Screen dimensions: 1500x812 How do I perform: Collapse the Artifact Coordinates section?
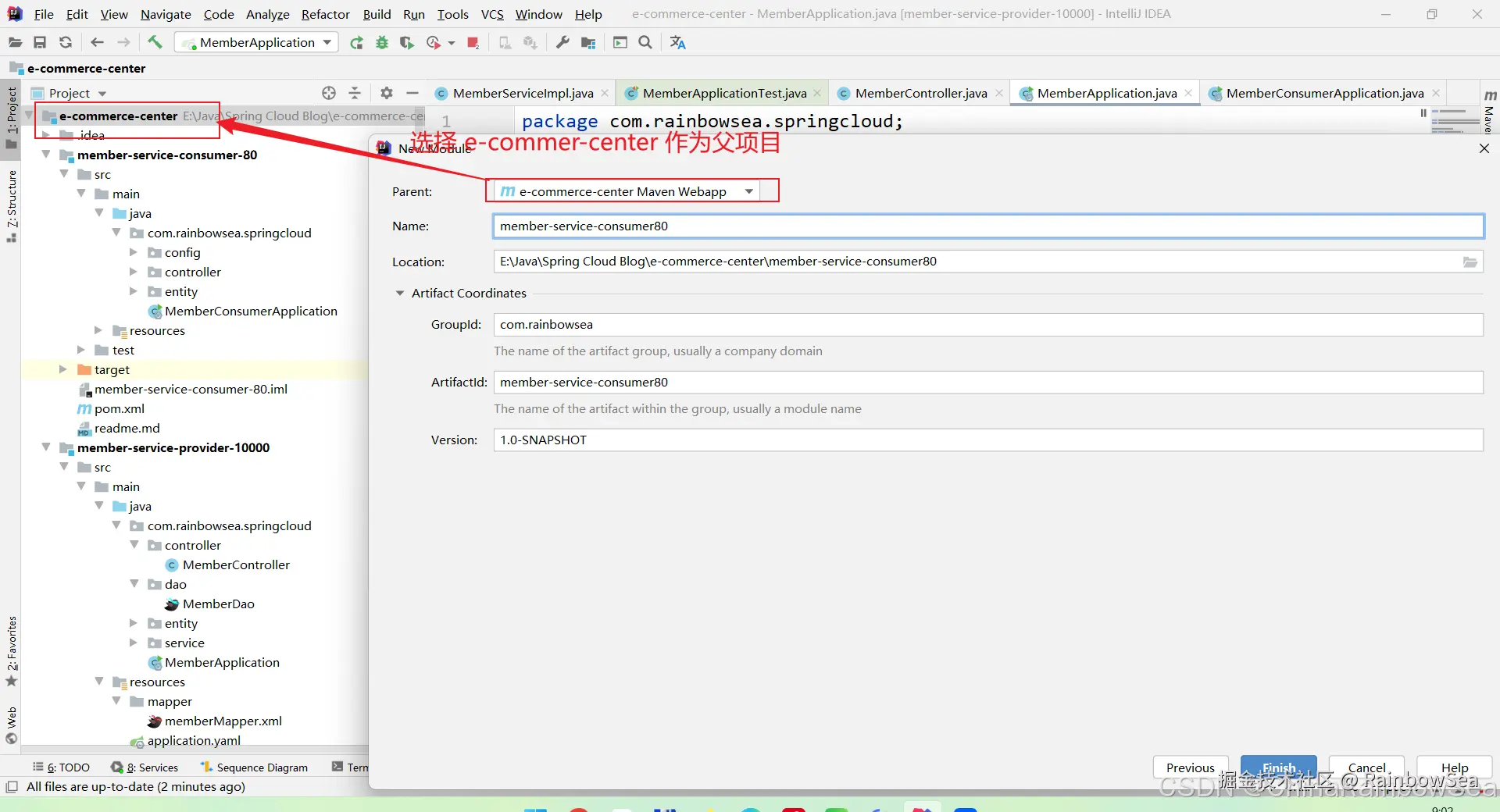coord(400,294)
